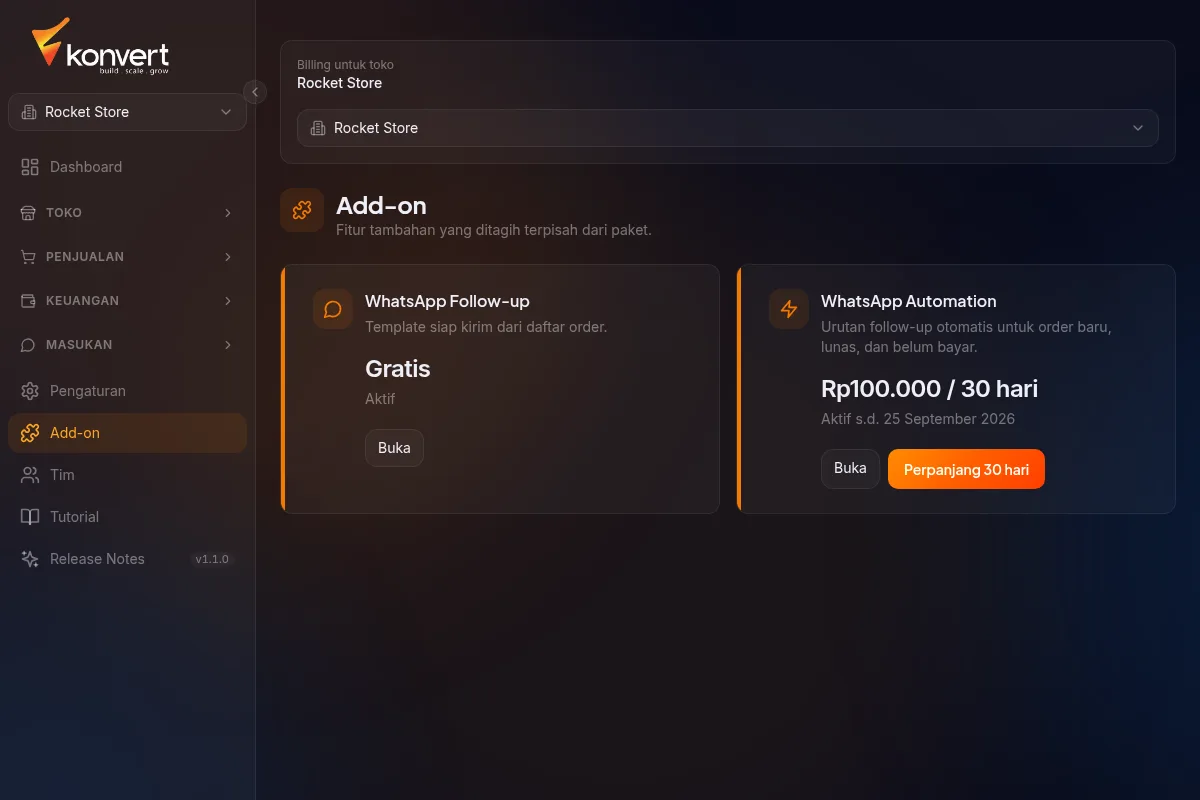Click the Add-on puzzle icon in sidebar
1200x800 pixels.
tap(30, 433)
